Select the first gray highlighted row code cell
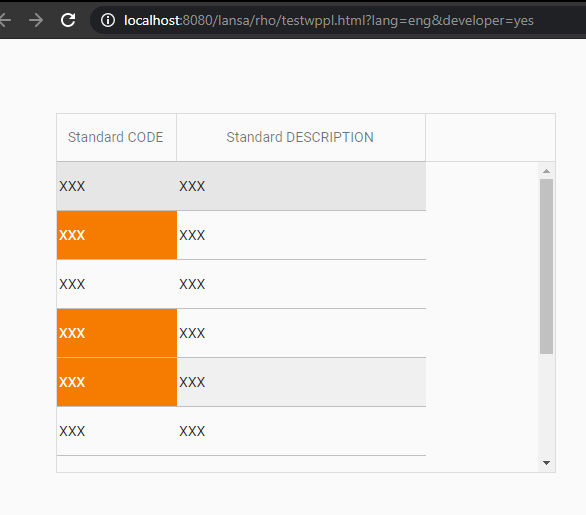 tap(117, 186)
